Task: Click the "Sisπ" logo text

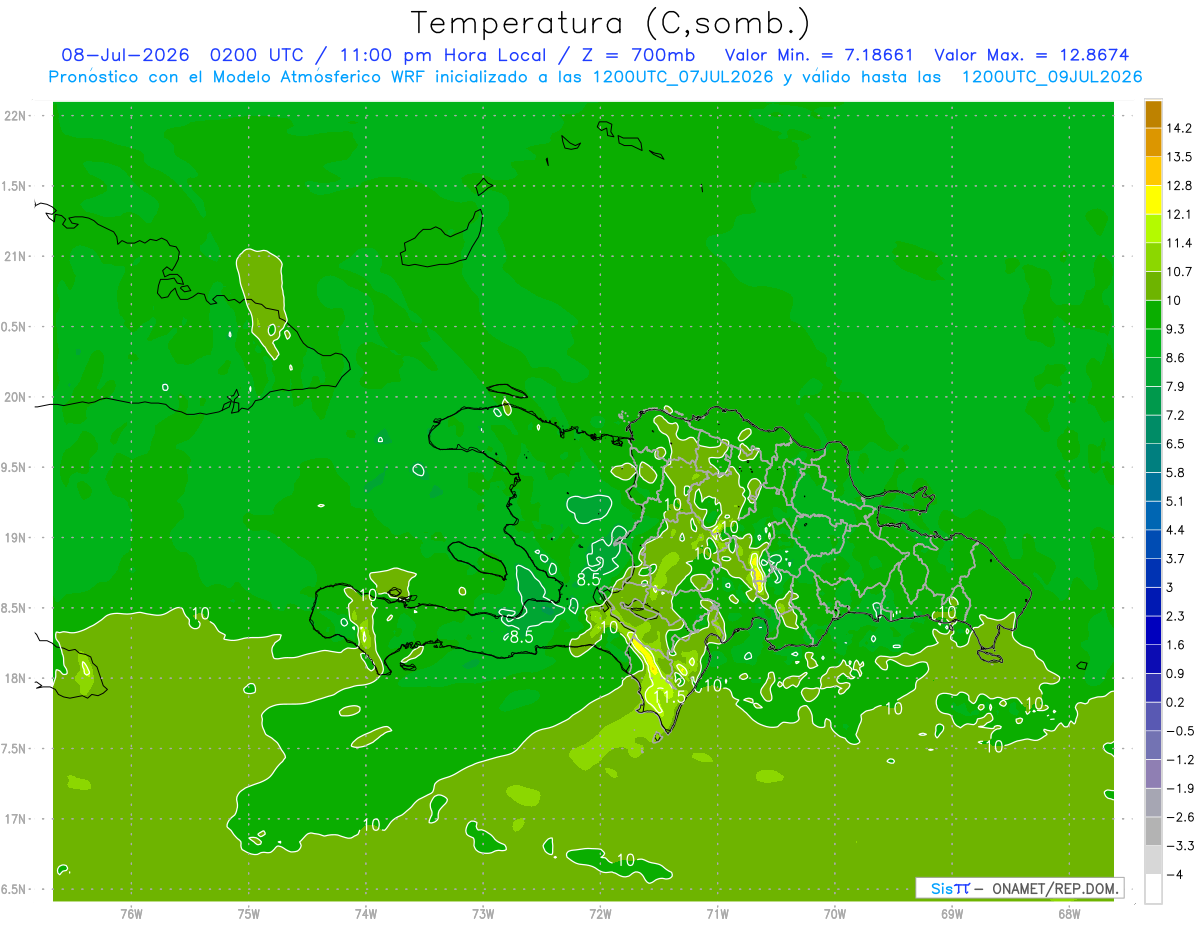Action: pyautogui.click(x=950, y=888)
